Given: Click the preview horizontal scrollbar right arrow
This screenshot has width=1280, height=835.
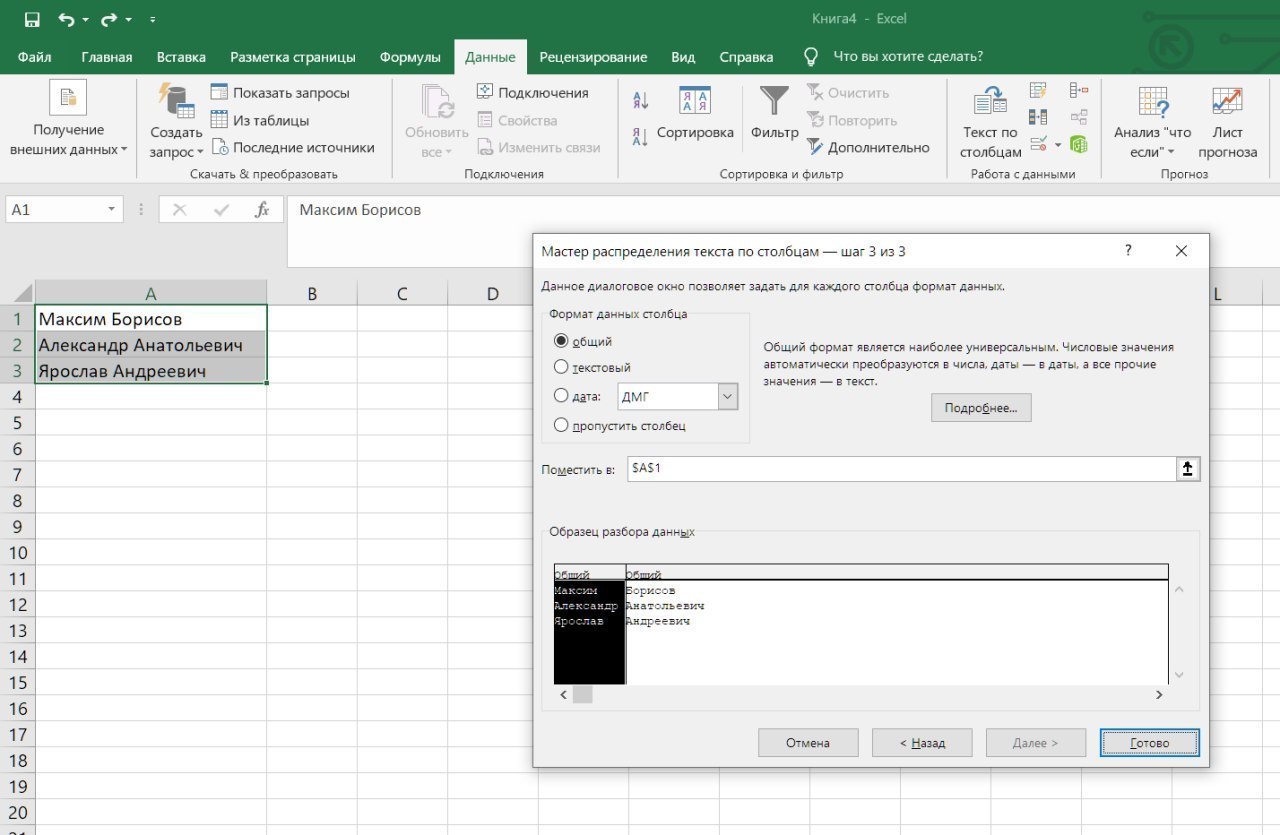Looking at the screenshot, I should coord(1159,695).
